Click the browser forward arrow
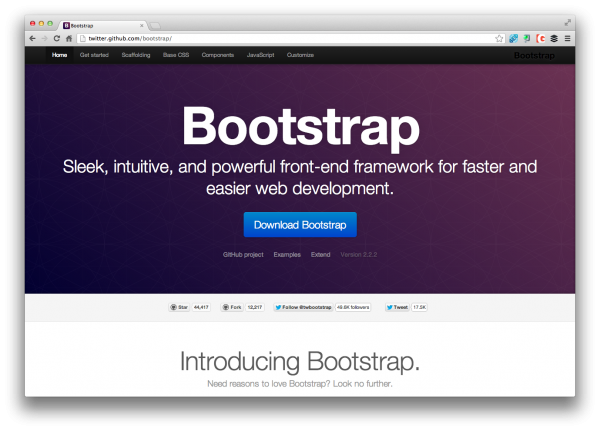This screenshot has width=600, height=431. coord(44,38)
